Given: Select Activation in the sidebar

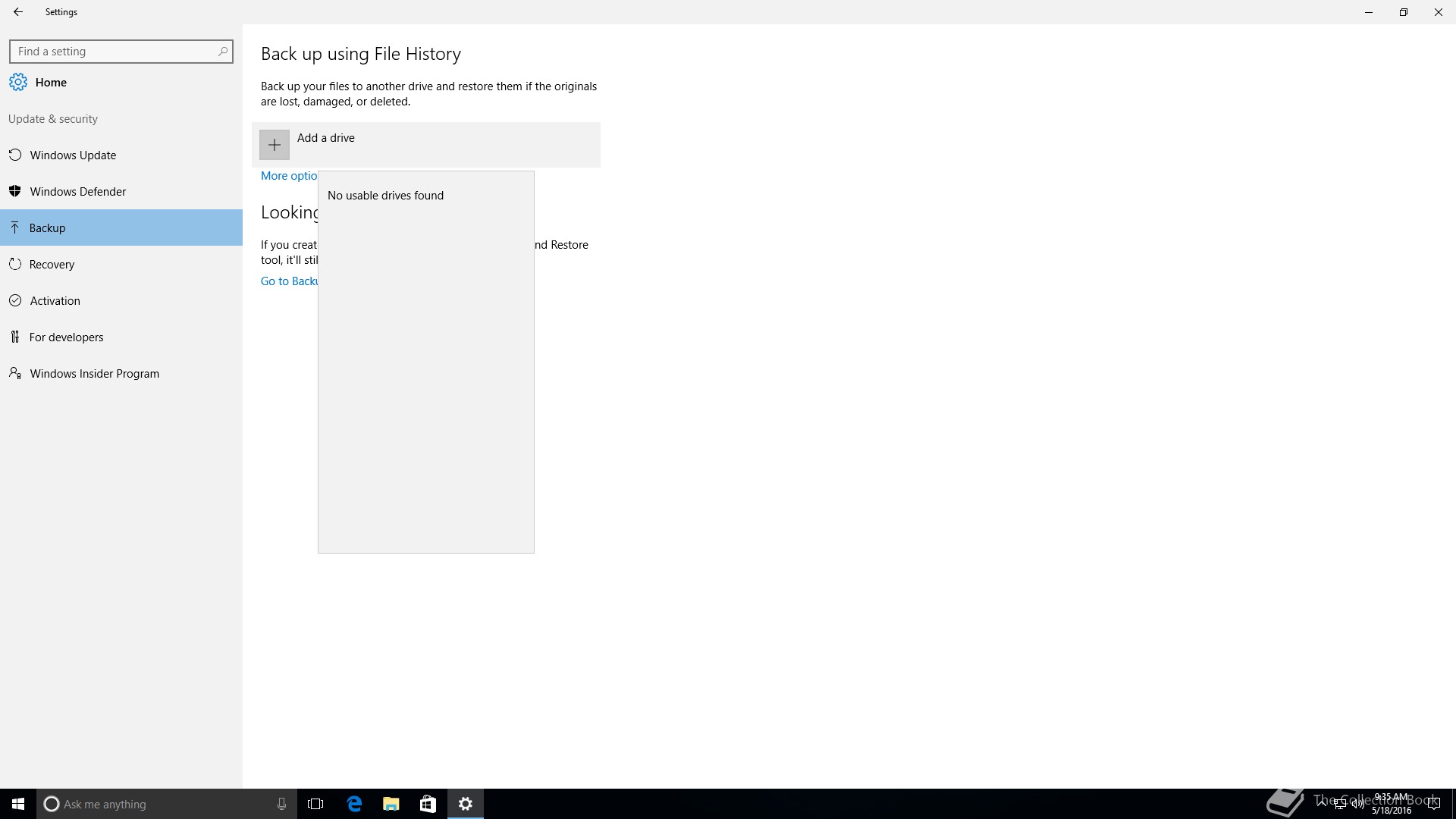Looking at the screenshot, I should click(121, 300).
